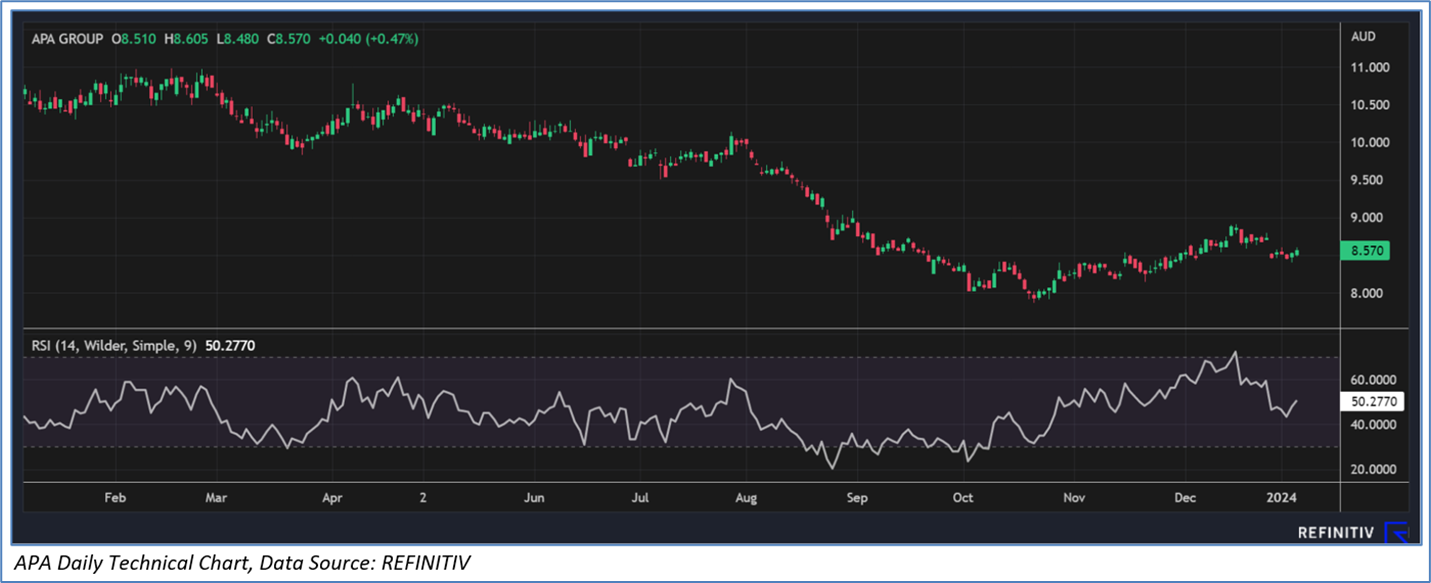Click the RSI legend value 50.2770 beside indicator name
Image resolution: width=1431 pixels, height=583 pixels.
tap(228, 346)
